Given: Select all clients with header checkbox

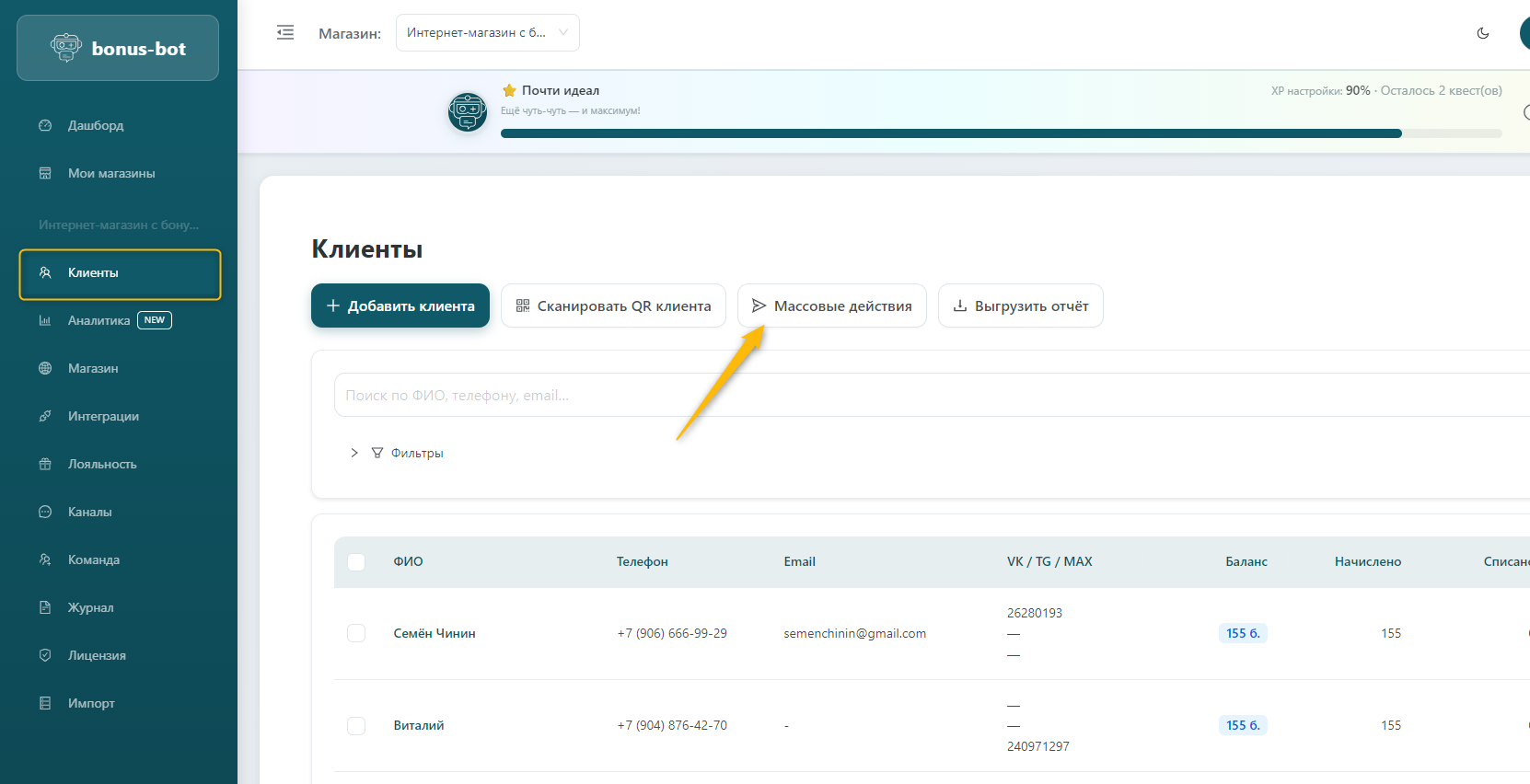Looking at the screenshot, I should [x=356, y=562].
